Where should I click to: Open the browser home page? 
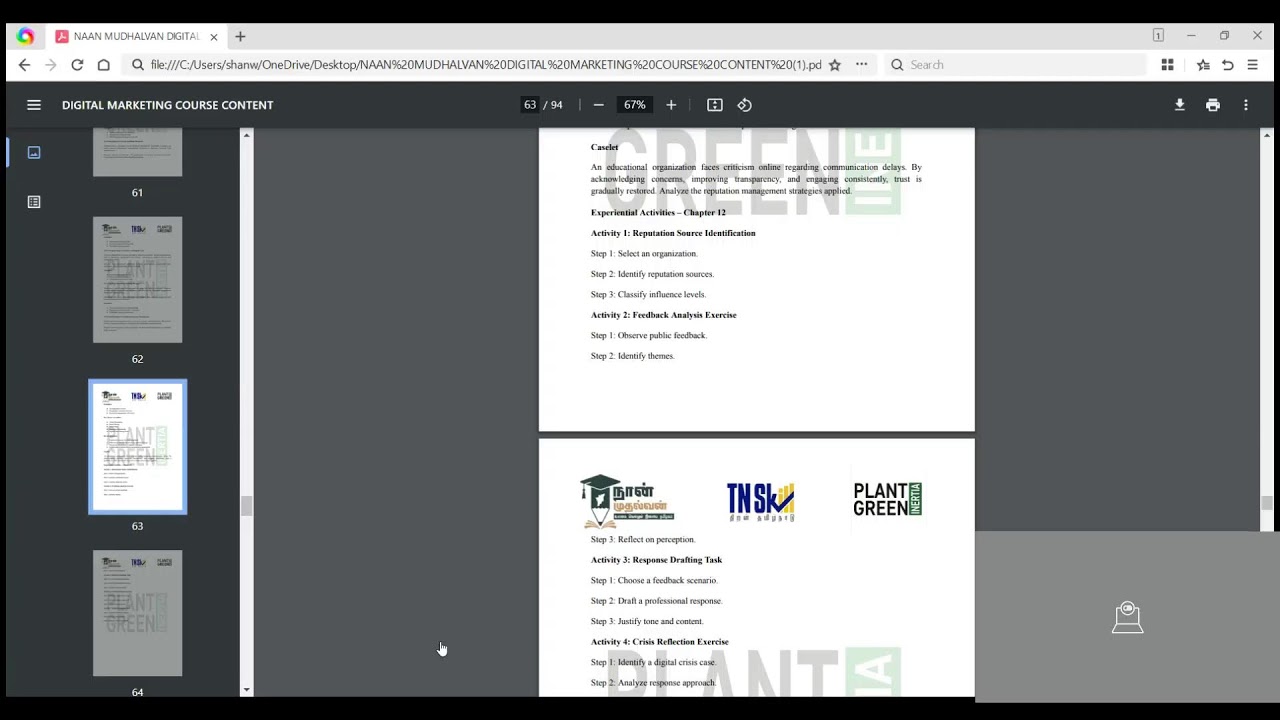point(104,65)
